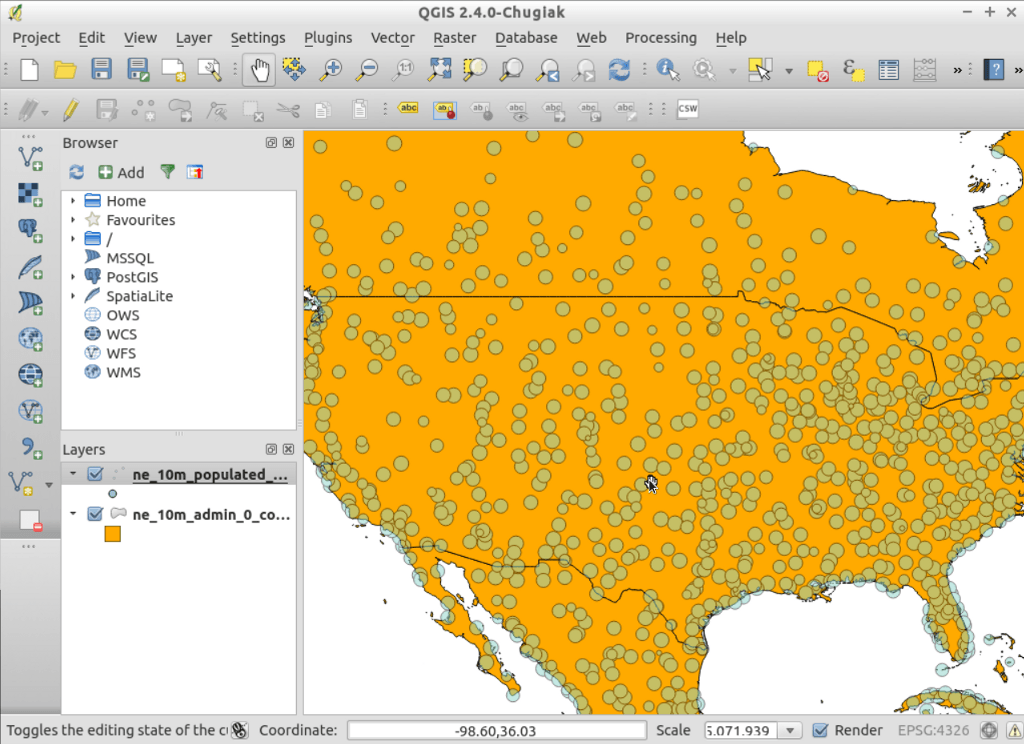
Task: Click the EPSG:4326 projection label
Action: coord(935,730)
